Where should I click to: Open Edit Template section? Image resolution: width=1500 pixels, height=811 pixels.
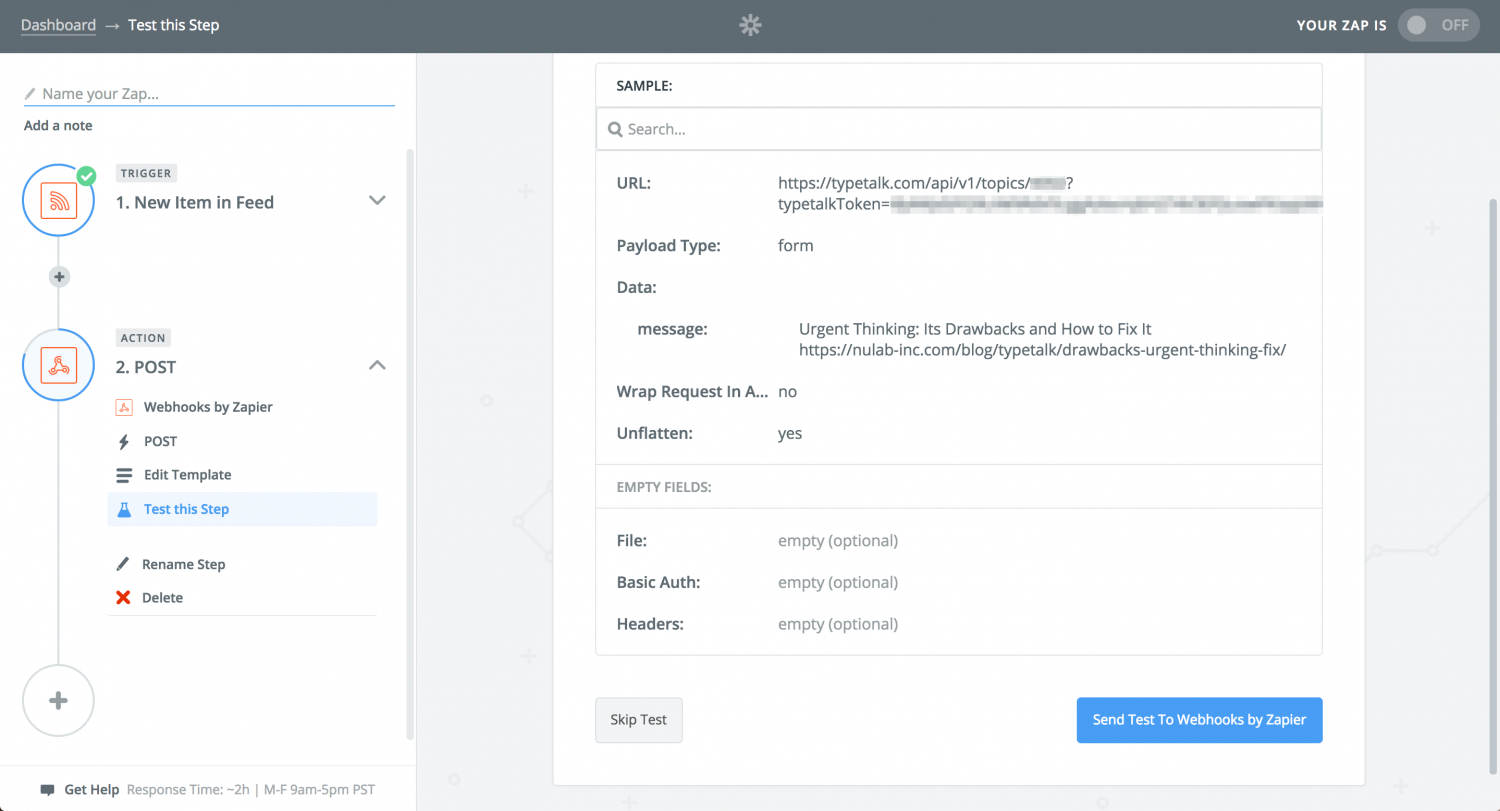click(x=187, y=475)
